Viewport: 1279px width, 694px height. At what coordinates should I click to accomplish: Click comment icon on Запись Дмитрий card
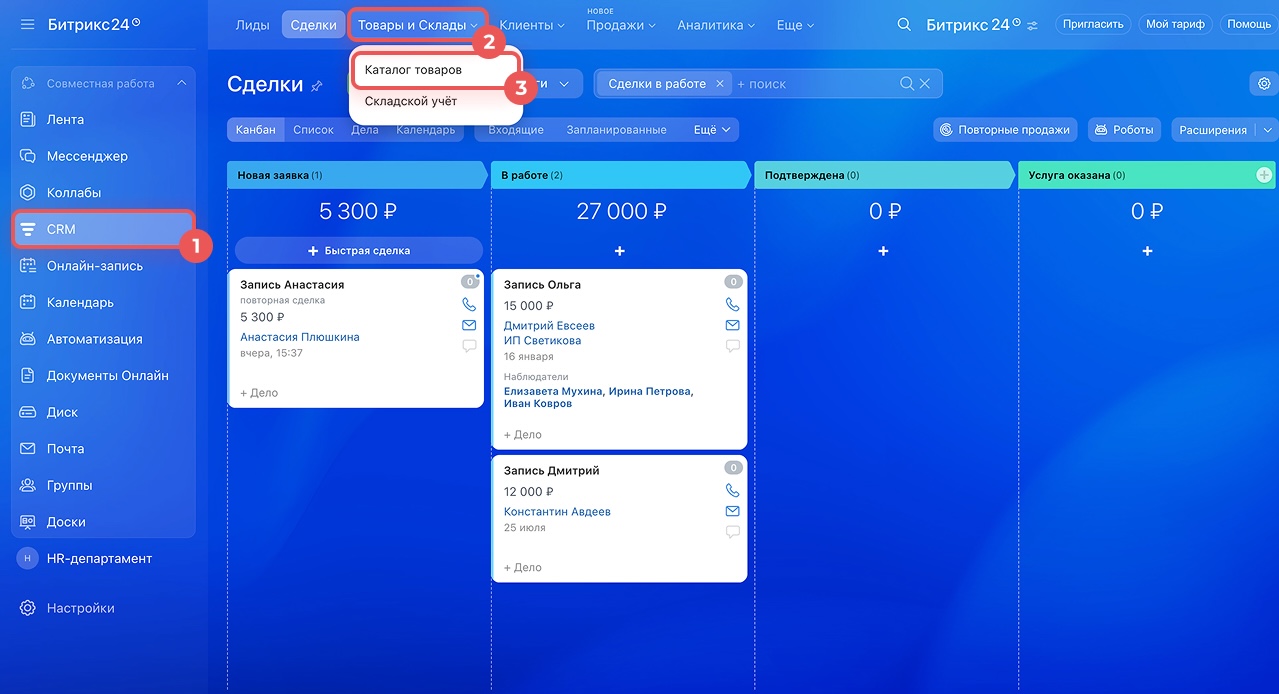[x=732, y=532]
